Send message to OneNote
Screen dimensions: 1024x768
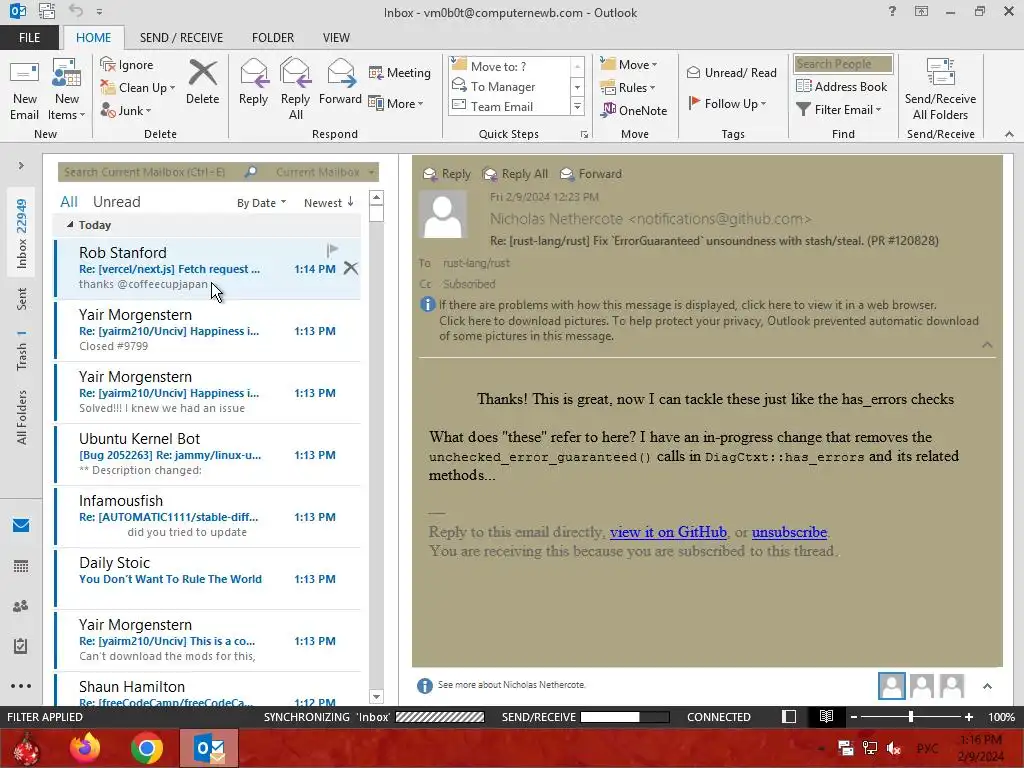pos(634,110)
